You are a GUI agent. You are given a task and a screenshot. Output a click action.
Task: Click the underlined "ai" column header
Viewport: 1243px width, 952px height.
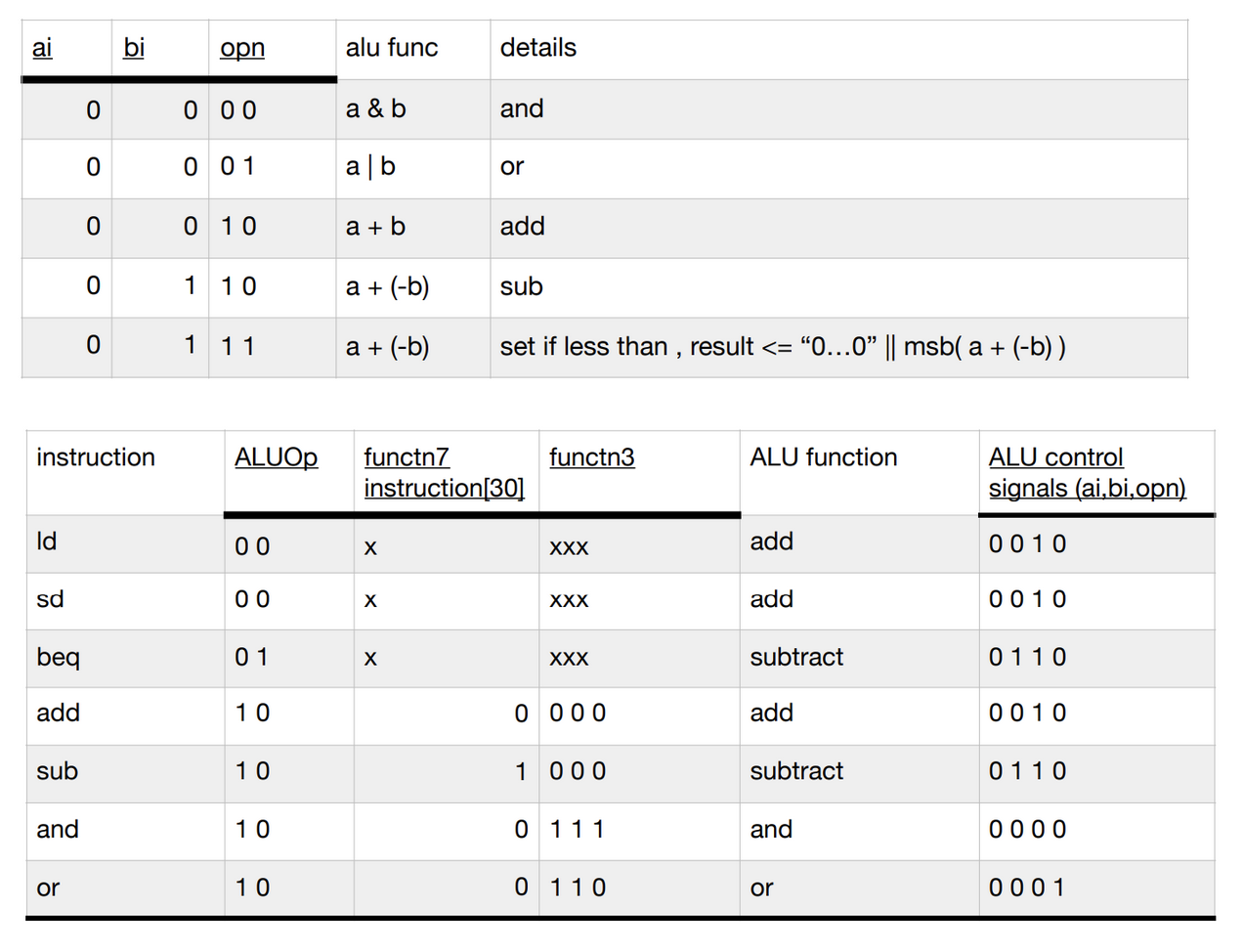[x=42, y=48]
